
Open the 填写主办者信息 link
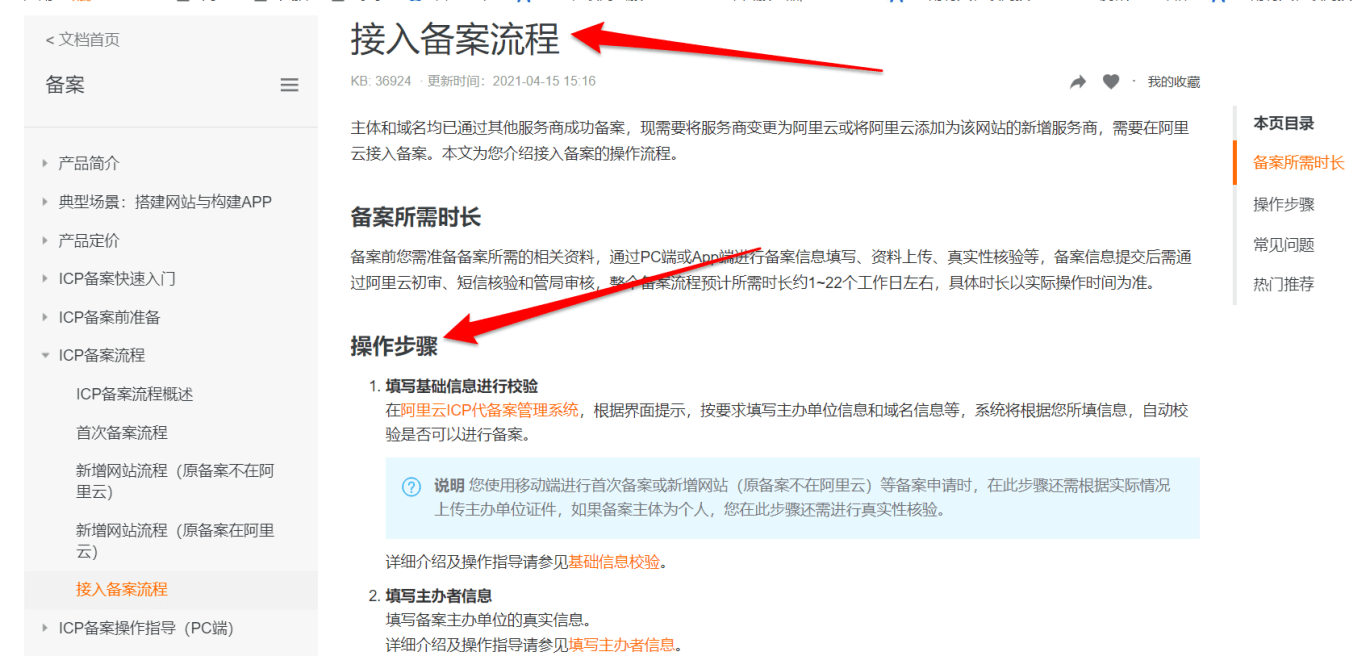[622, 645]
